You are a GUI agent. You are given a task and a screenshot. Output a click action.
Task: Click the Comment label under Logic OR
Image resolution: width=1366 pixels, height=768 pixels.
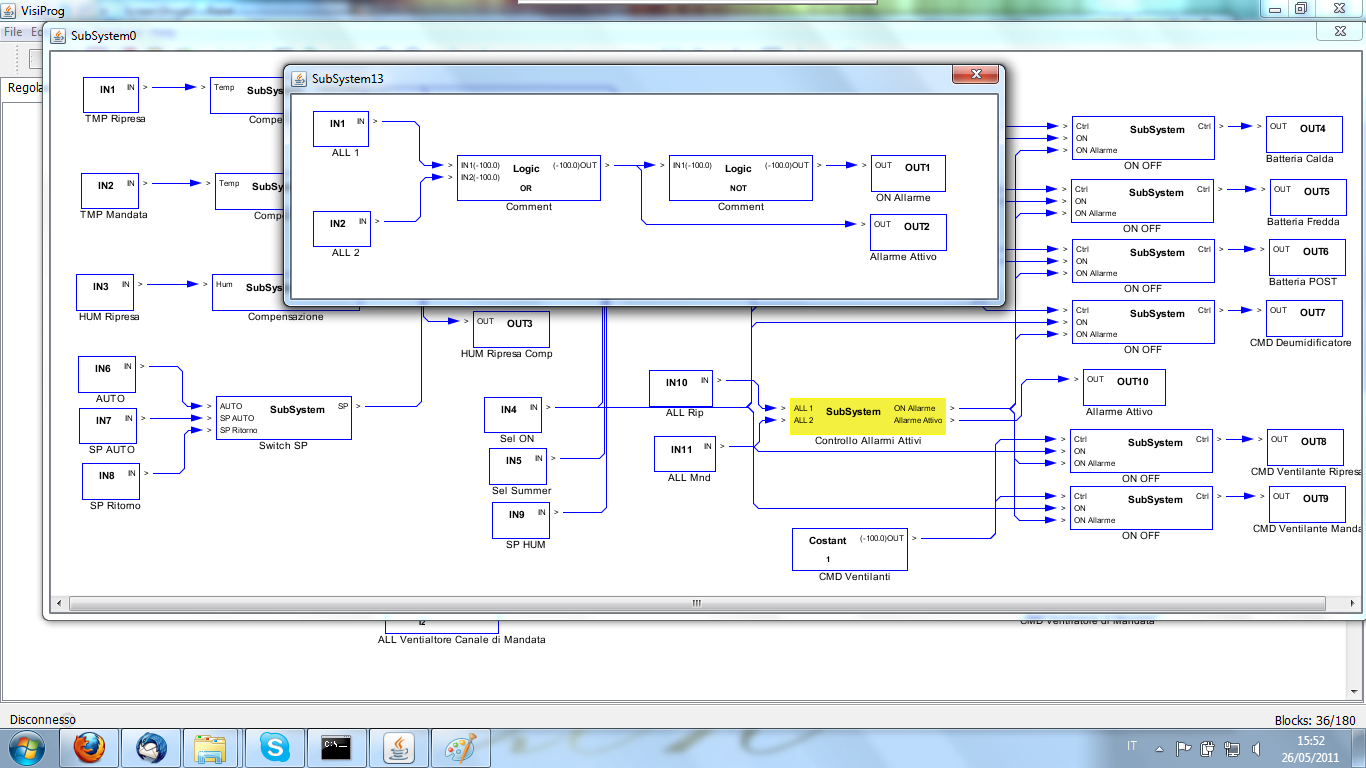(529, 207)
